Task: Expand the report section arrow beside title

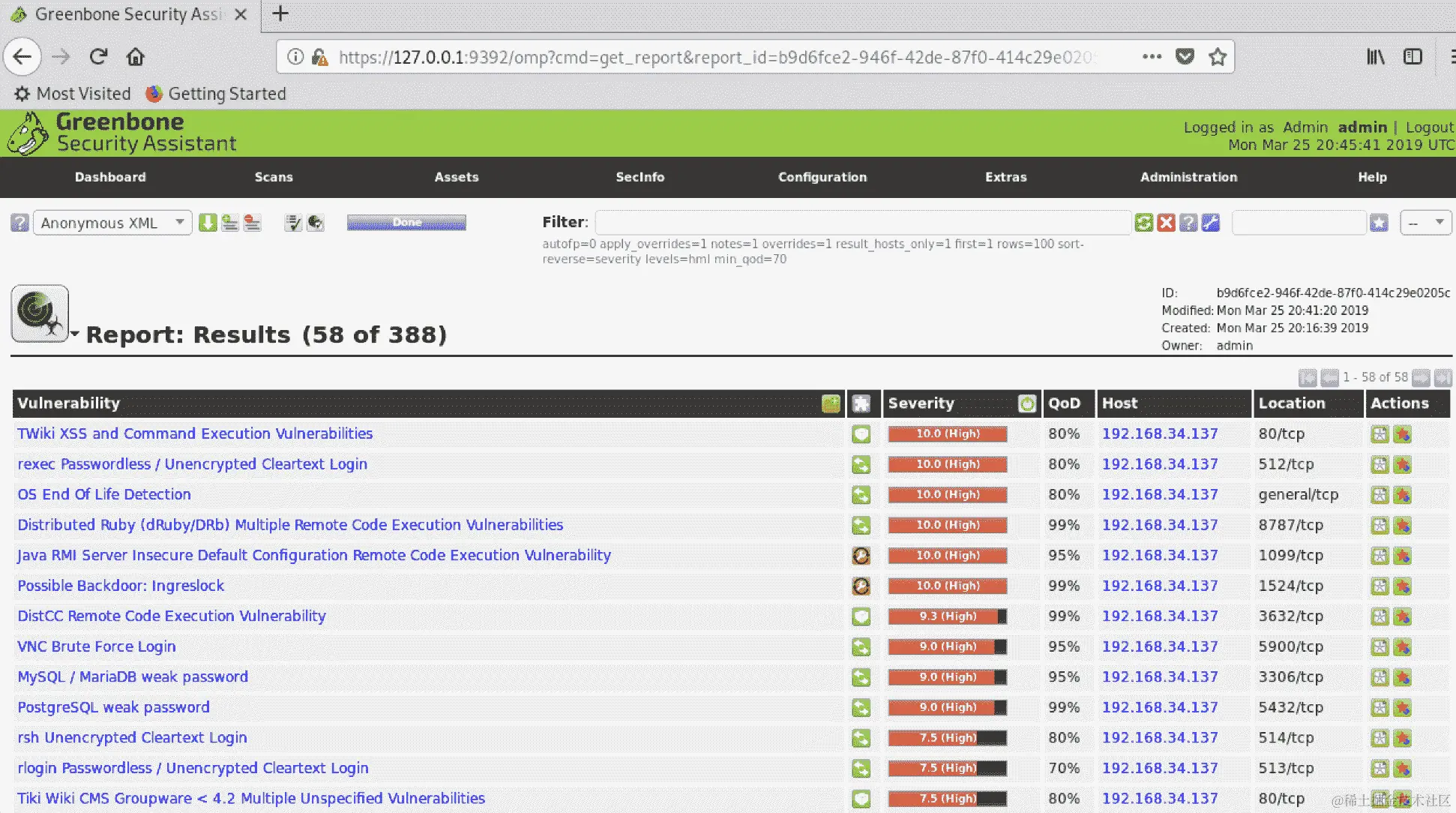Action: [x=75, y=333]
